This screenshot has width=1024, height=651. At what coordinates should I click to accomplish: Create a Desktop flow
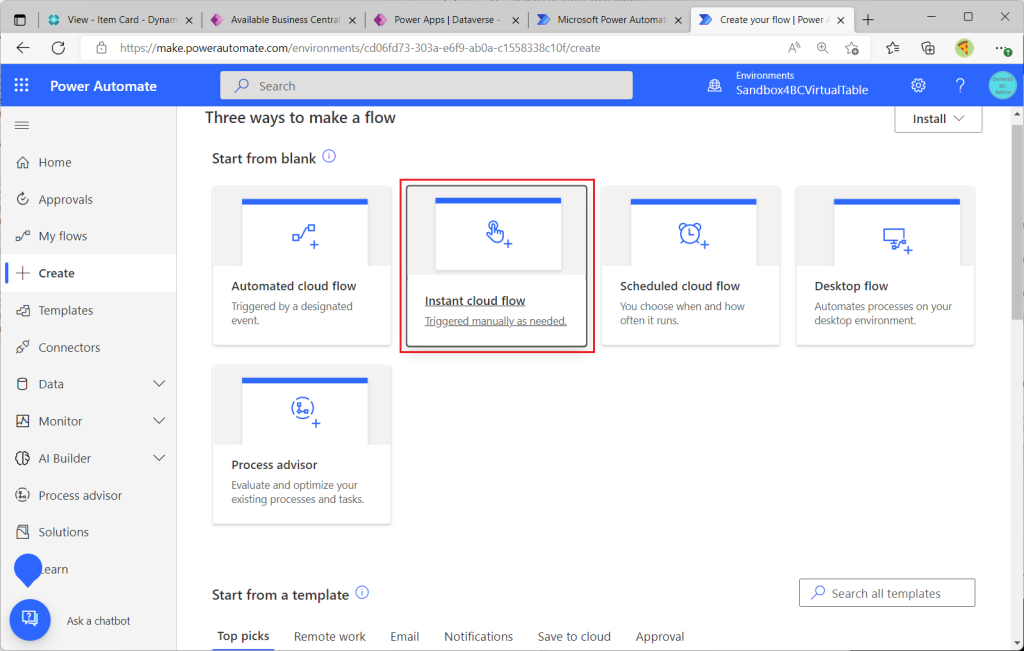[885, 266]
